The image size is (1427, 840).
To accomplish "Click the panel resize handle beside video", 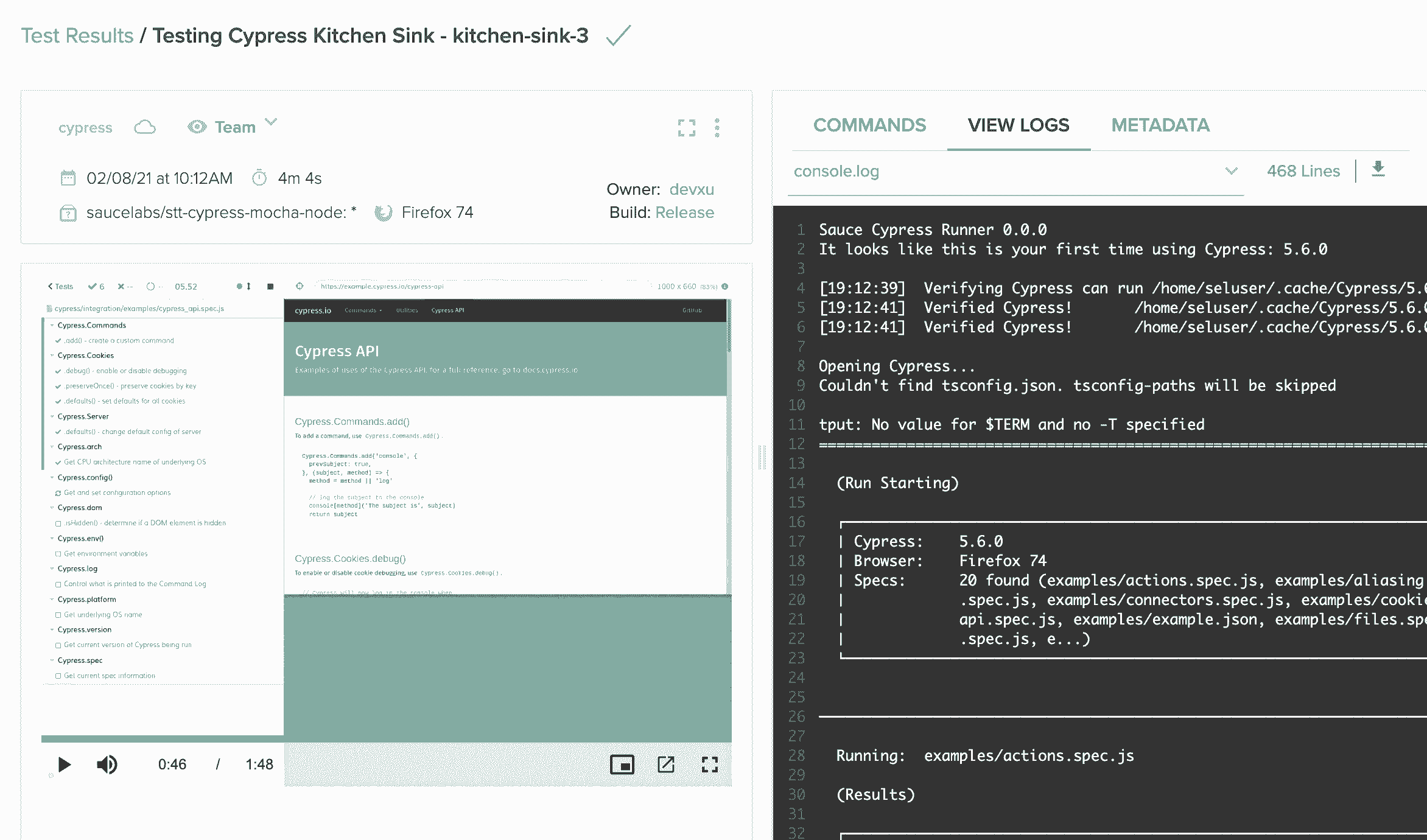I will tap(762, 457).
